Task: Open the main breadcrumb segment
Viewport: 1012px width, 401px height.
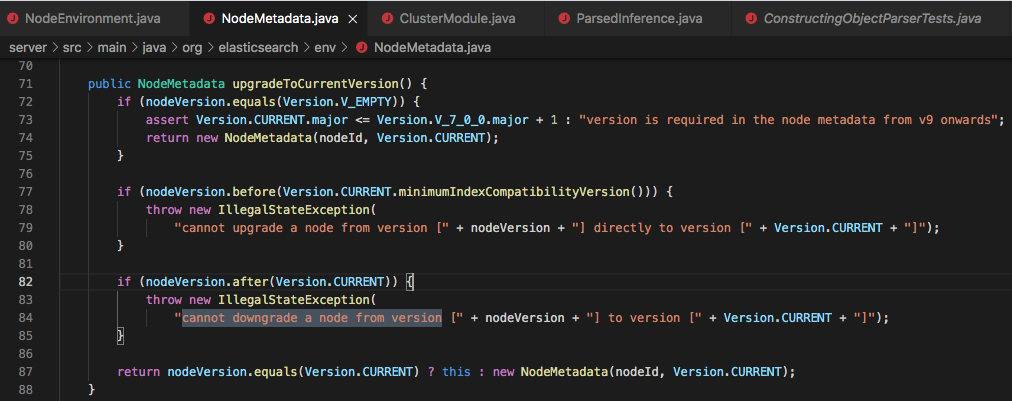Action: point(112,48)
